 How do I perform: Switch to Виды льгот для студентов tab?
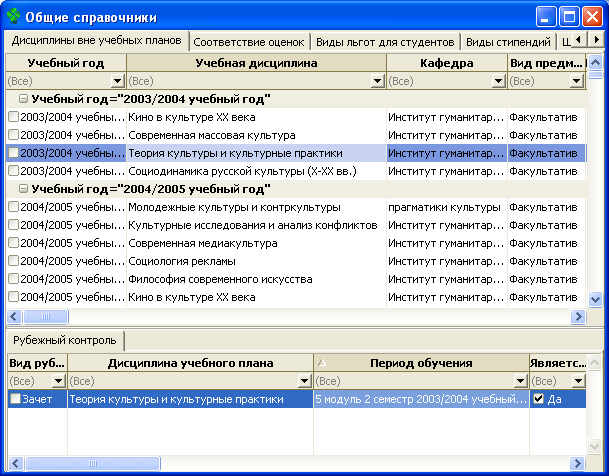tap(385, 42)
